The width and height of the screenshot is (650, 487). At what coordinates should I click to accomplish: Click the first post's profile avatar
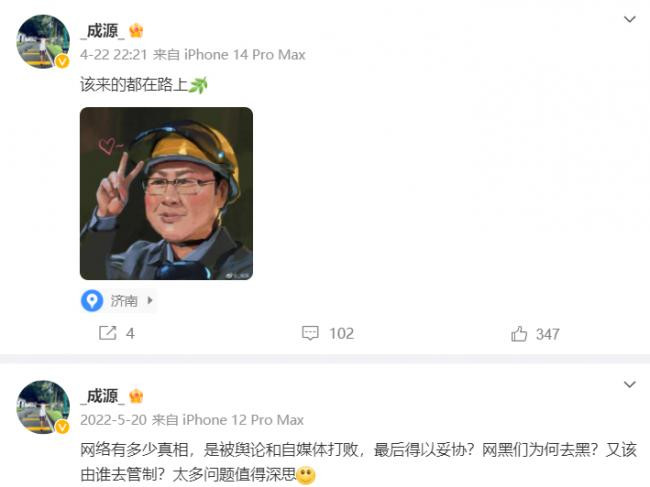[43, 41]
